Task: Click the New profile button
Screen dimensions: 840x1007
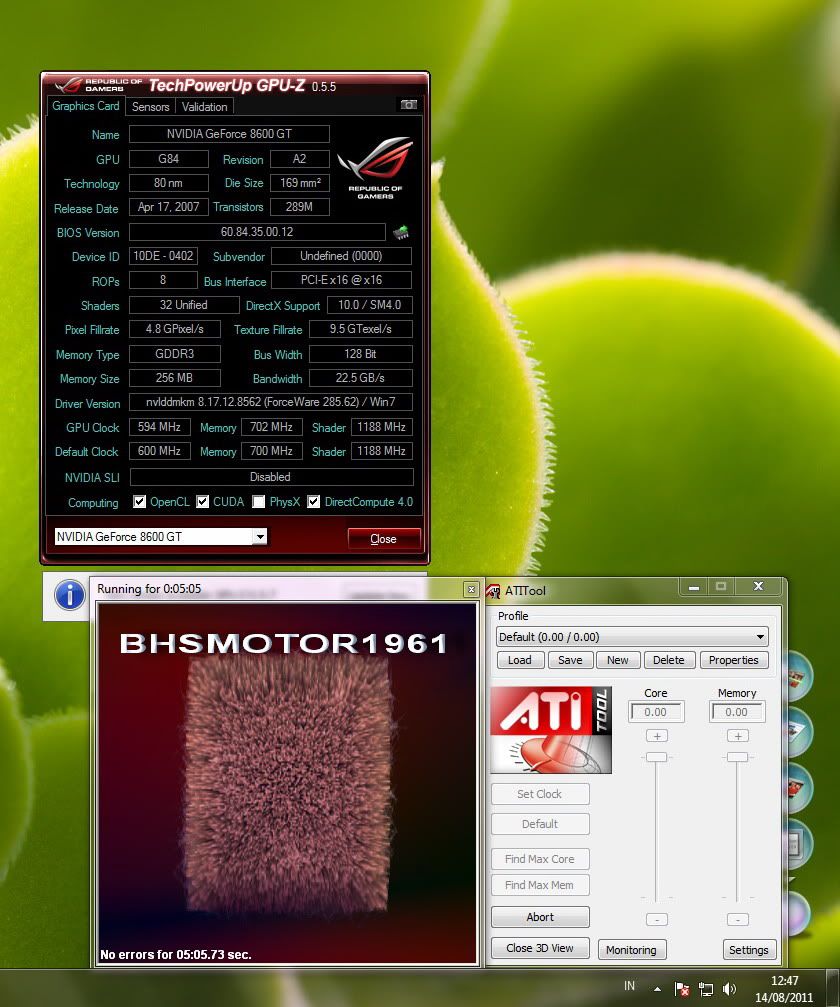Action: (x=617, y=660)
